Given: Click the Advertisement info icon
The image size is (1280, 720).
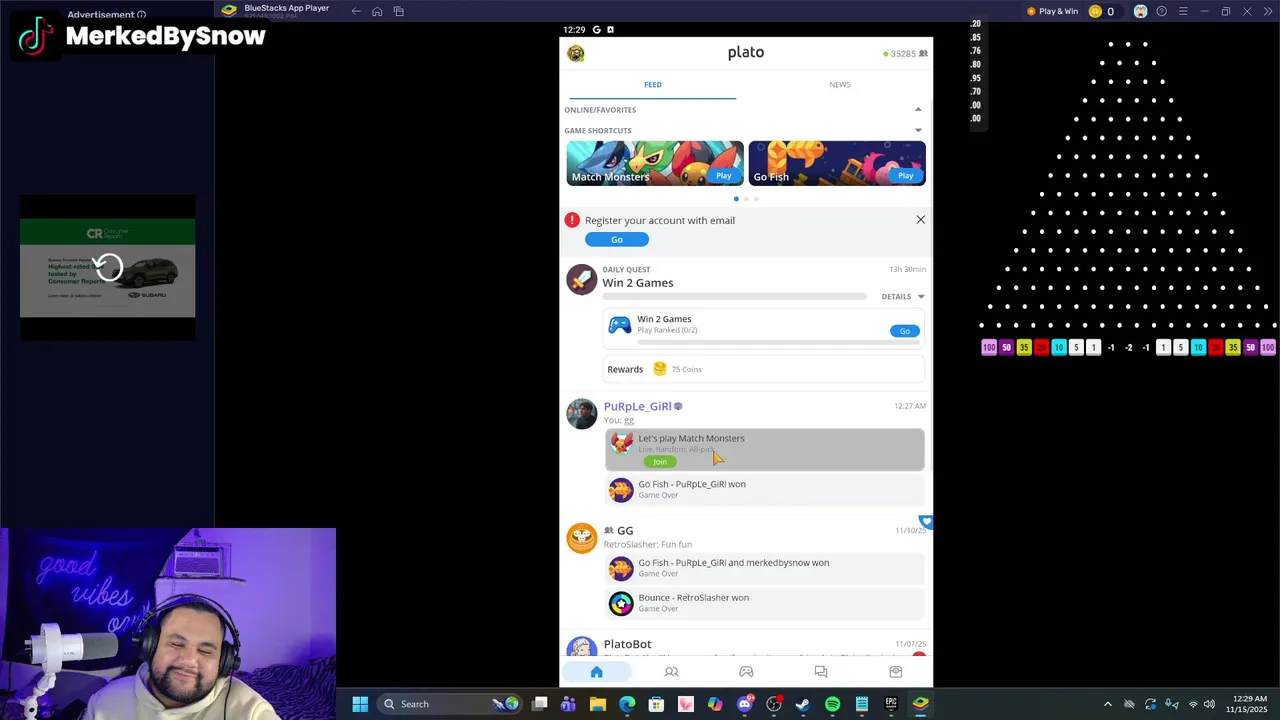Looking at the screenshot, I should point(141,15).
